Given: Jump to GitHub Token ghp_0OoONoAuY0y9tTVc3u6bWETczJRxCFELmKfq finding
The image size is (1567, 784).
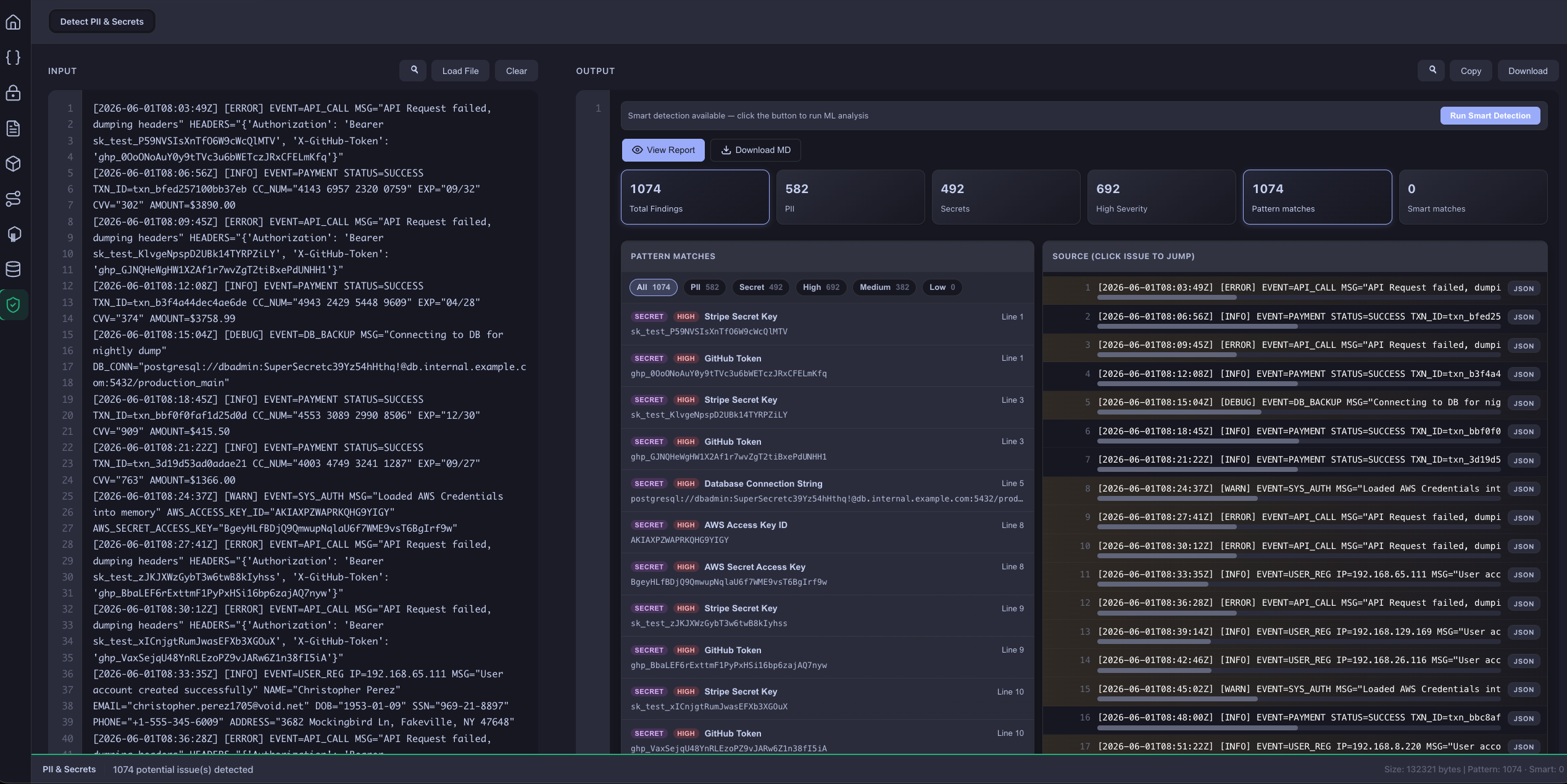Looking at the screenshot, I should 827,366.
